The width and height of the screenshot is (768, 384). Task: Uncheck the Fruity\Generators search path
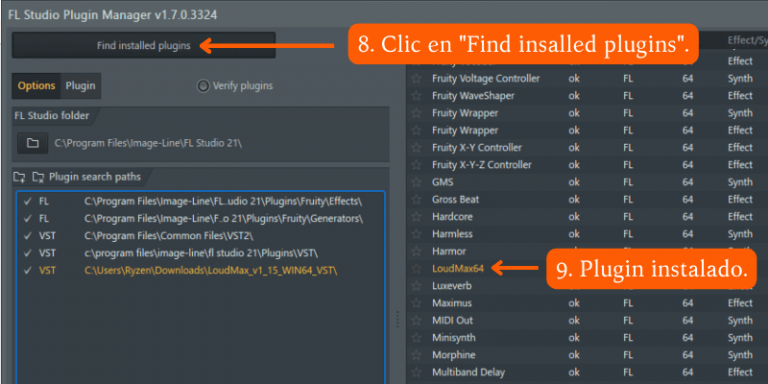27,218
